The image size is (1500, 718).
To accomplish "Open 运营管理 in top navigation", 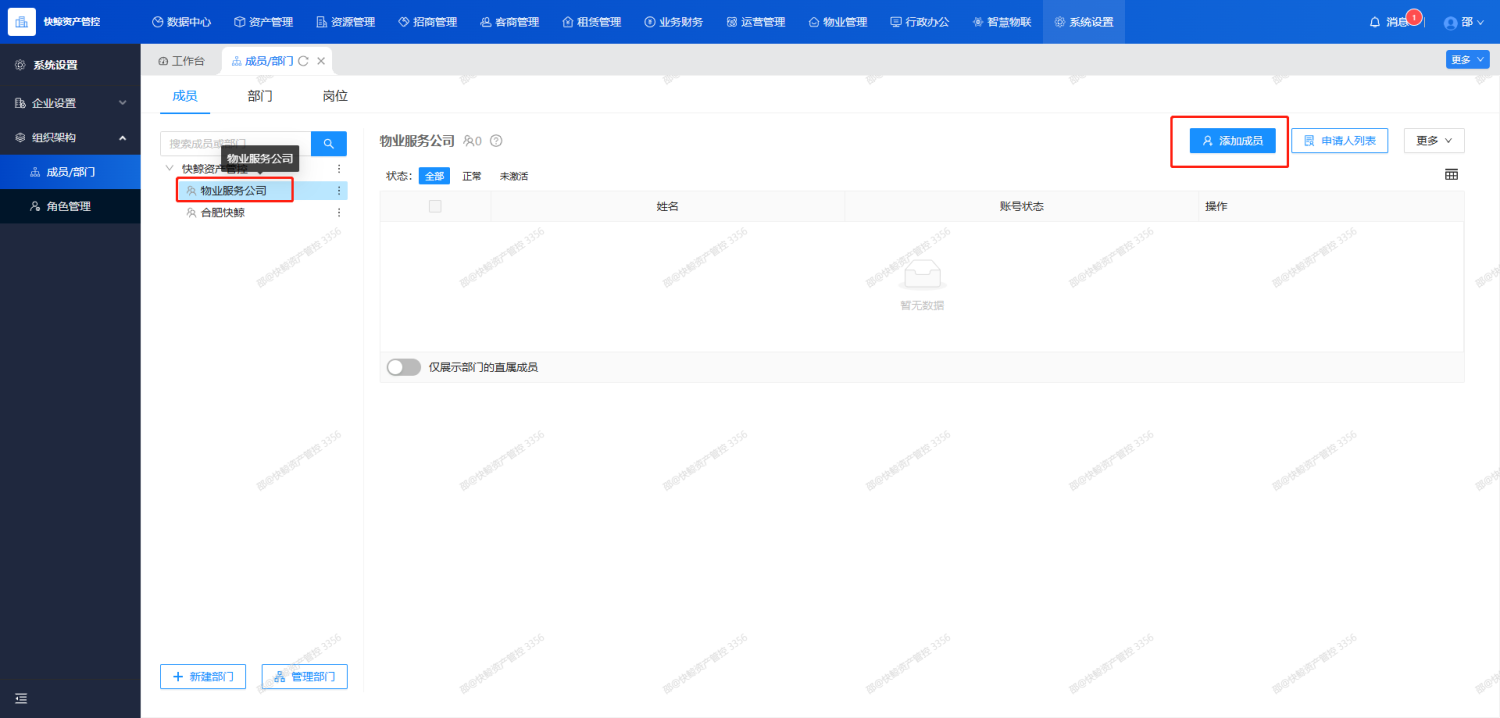I will tap(755, 22).
